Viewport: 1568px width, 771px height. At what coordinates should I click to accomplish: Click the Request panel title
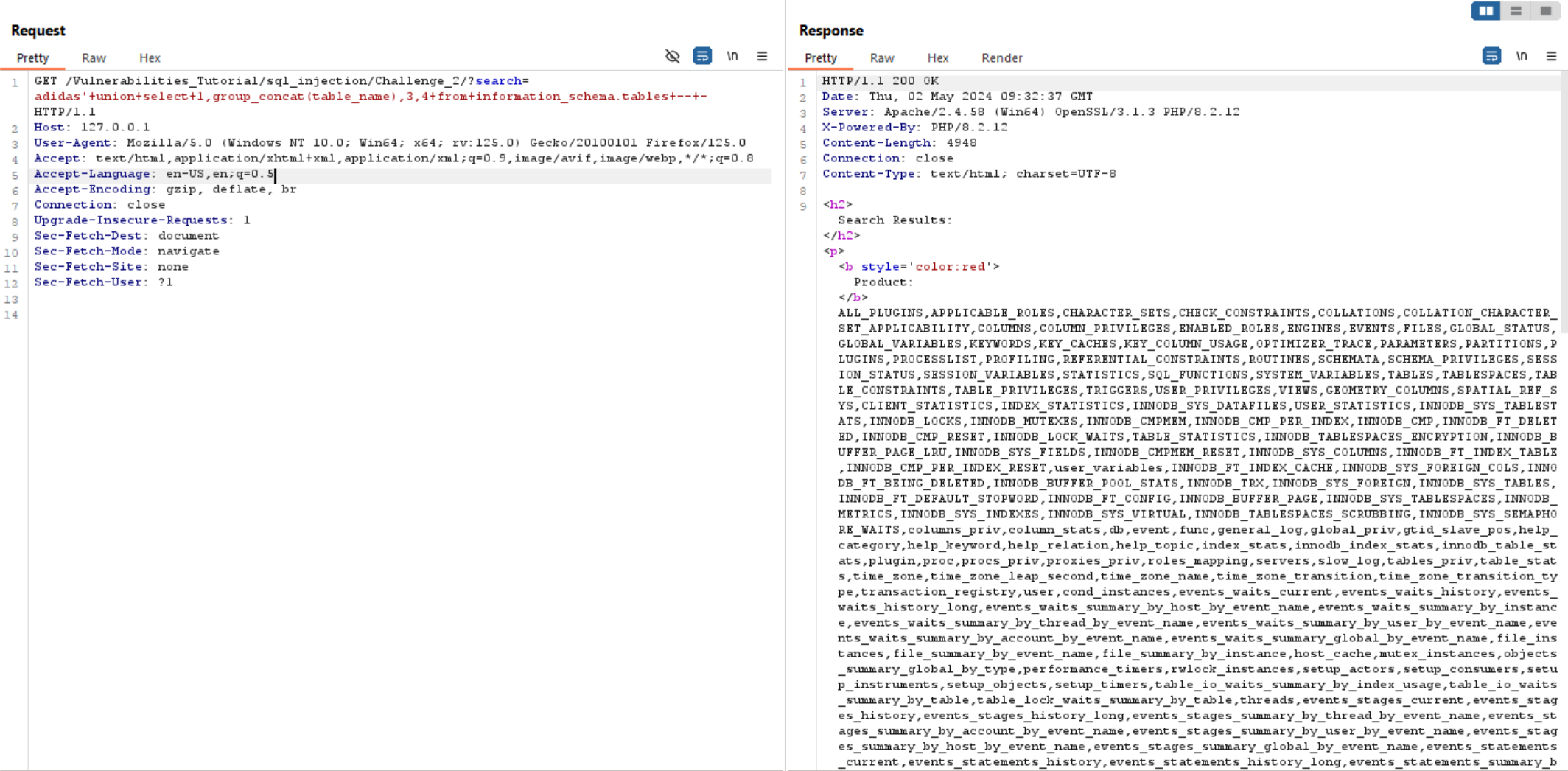tap(38, 31)
